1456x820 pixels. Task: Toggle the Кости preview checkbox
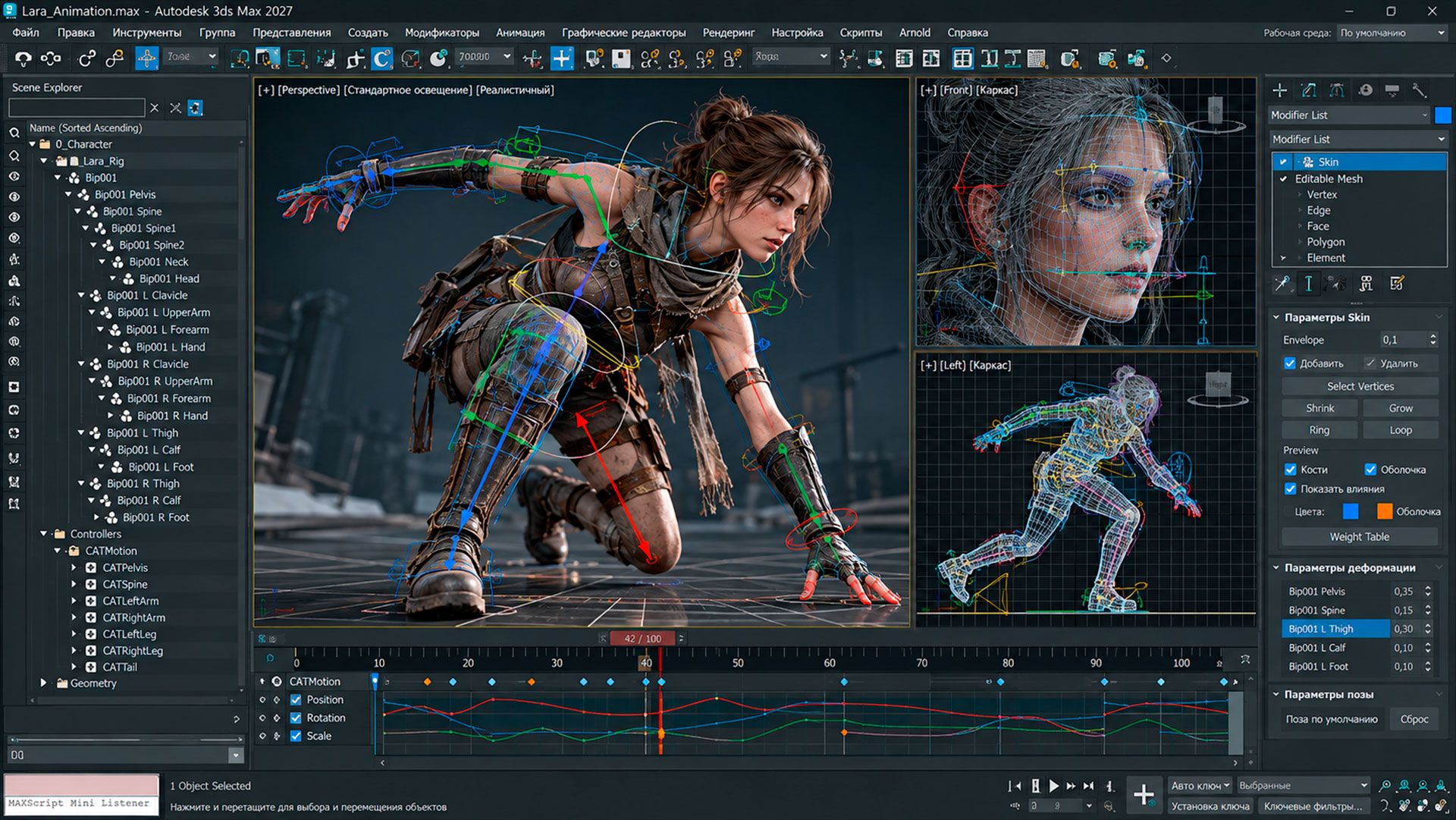pos(1290,470)
